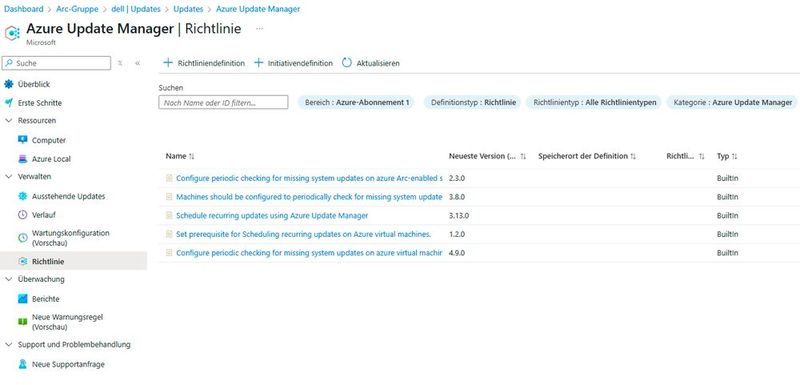Collapse the sidebar with double-chevron icon
Image resolution: width=800 pixels, height=385 pixels.
[x=137, y=63]
